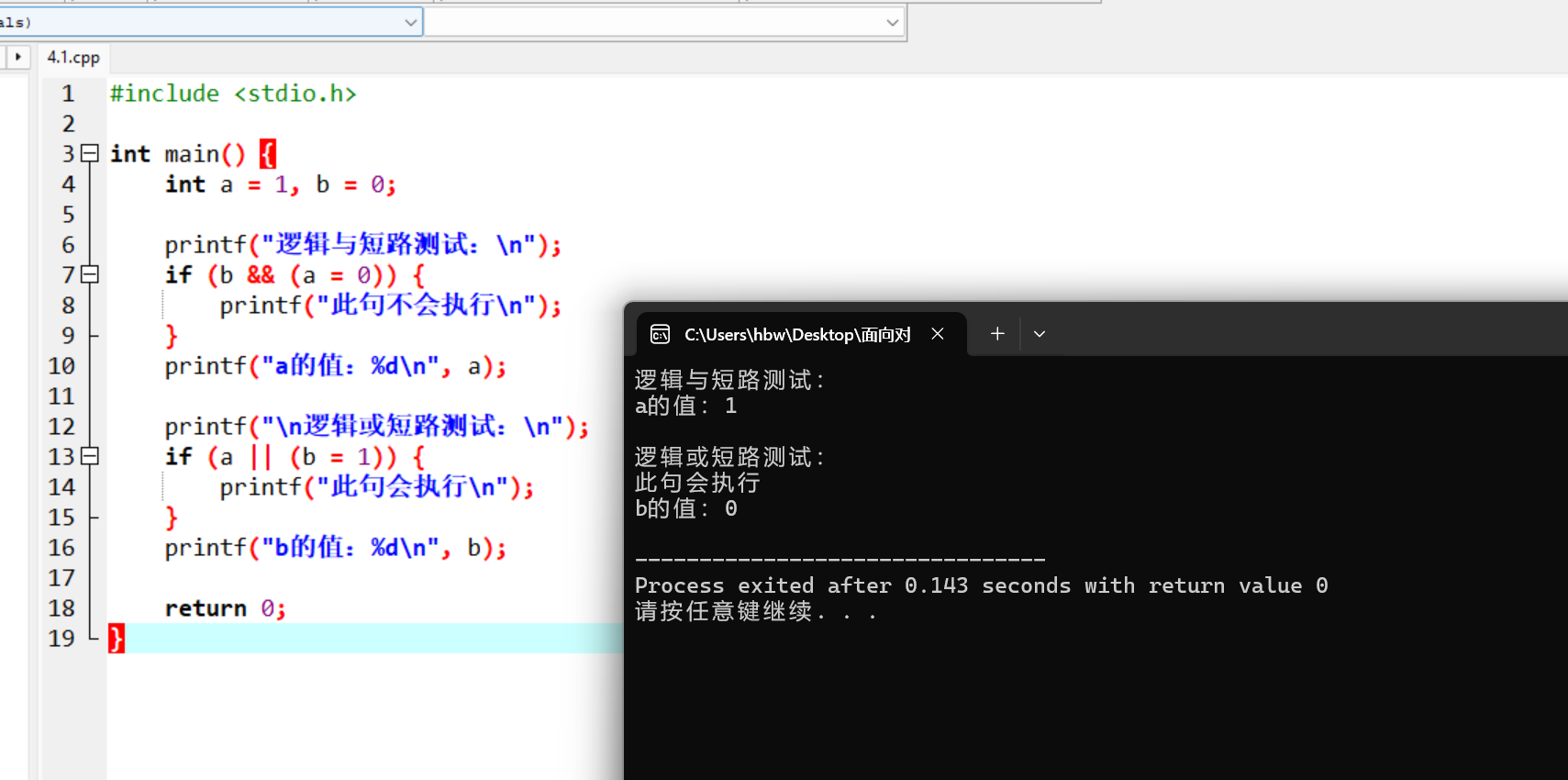This screenshot has height=780, width=1568.
Task: Collapse the main() function fold marker
Action: [90, 153]
